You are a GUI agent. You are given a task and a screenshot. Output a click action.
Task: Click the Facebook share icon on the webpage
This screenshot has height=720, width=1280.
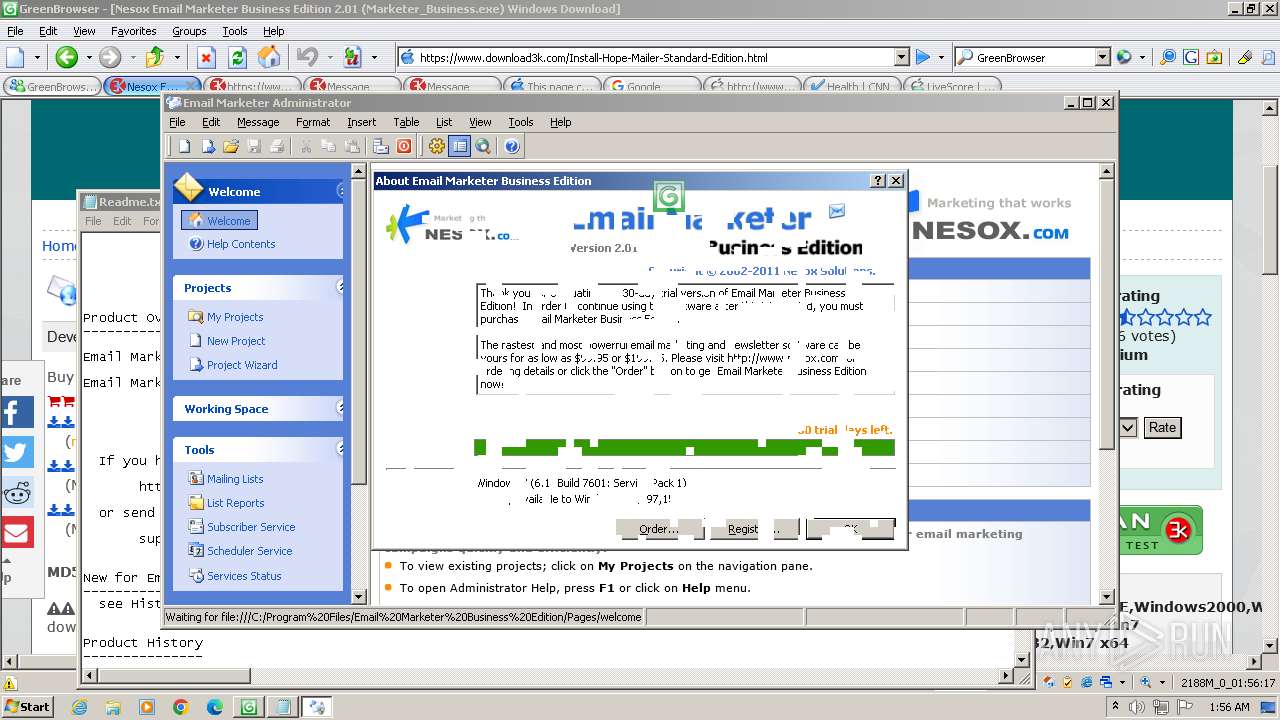pyautogui.click(x=17, y=412)
